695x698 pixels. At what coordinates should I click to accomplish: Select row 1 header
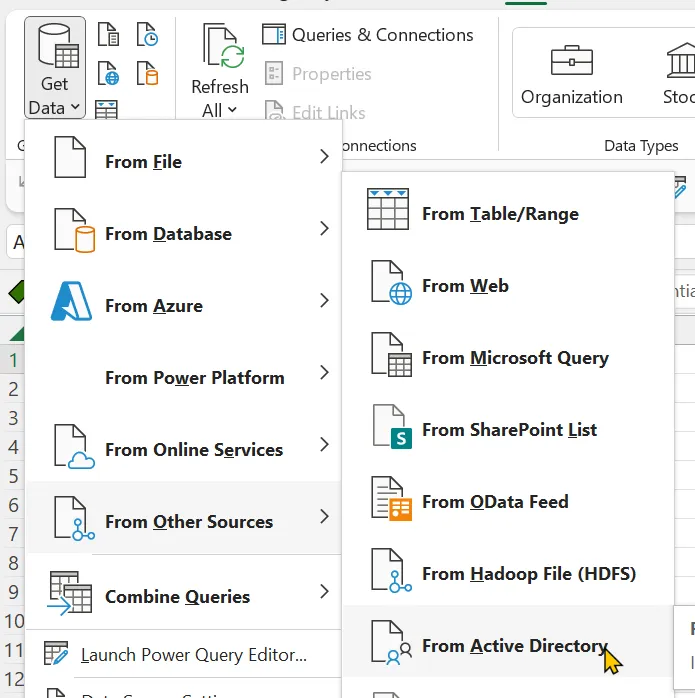pyautogui.click(x=13, y=360)
